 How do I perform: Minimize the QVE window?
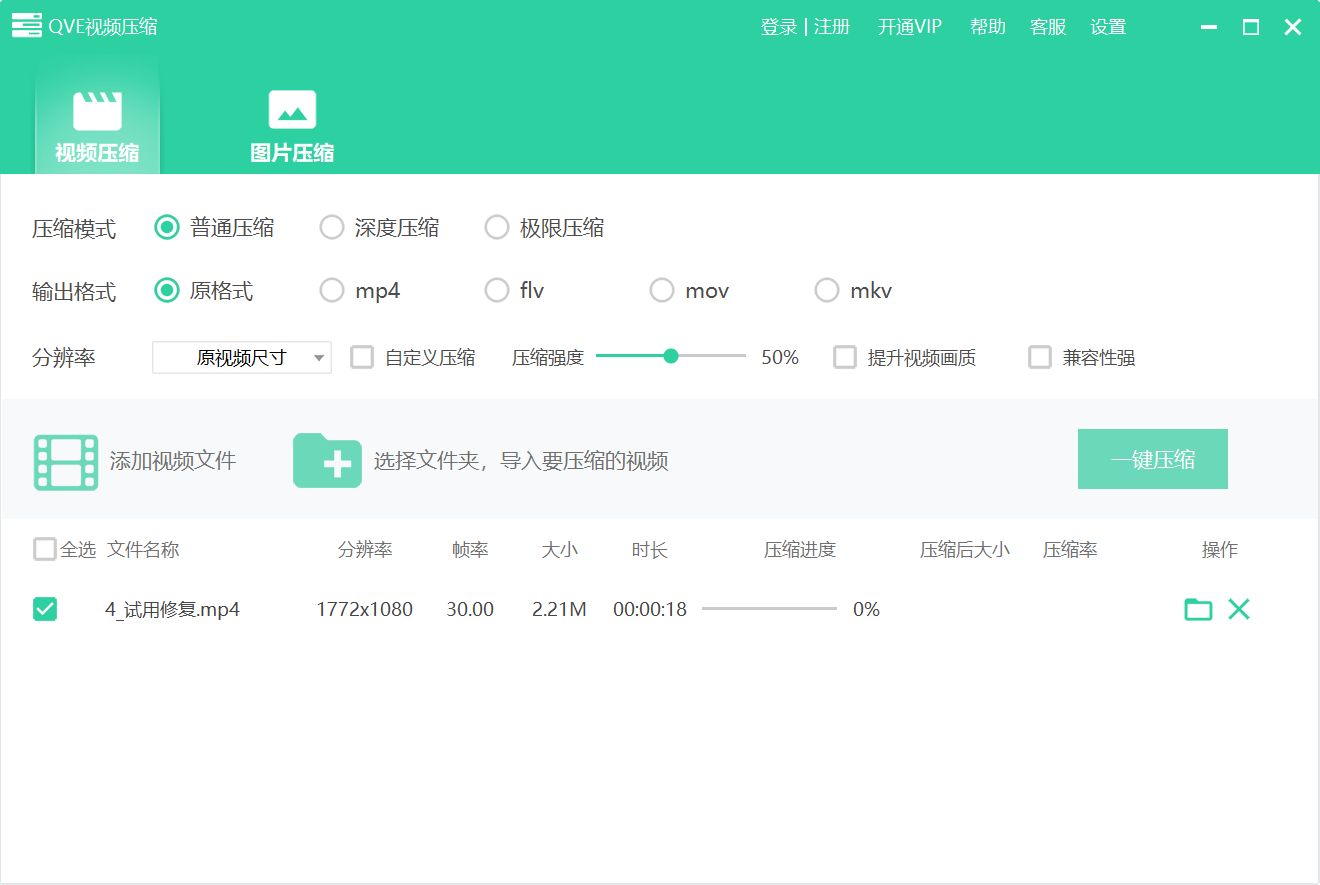point(1209,27)
